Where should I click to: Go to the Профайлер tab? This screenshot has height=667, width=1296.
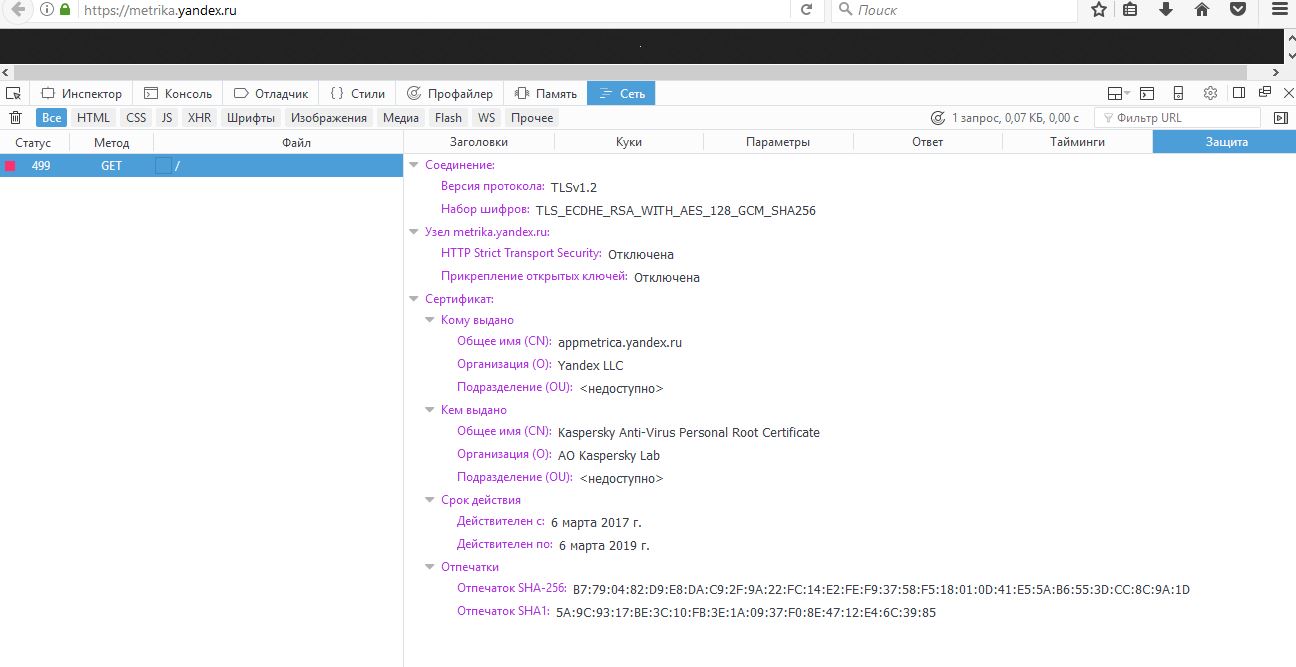pyautogui.click(x=450, y=93)
